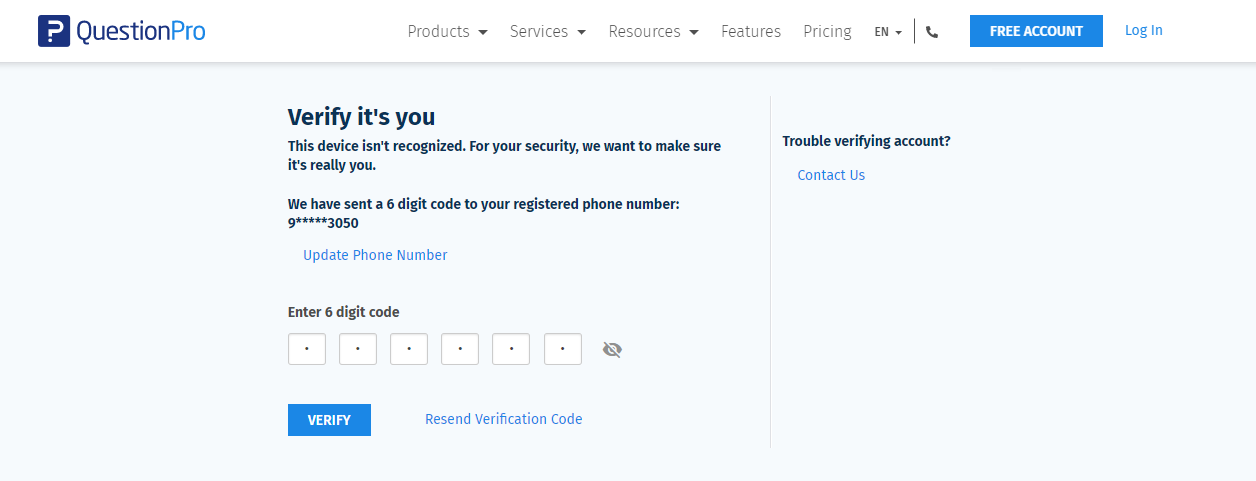Click the Log In link

[x=1143, y=30]
